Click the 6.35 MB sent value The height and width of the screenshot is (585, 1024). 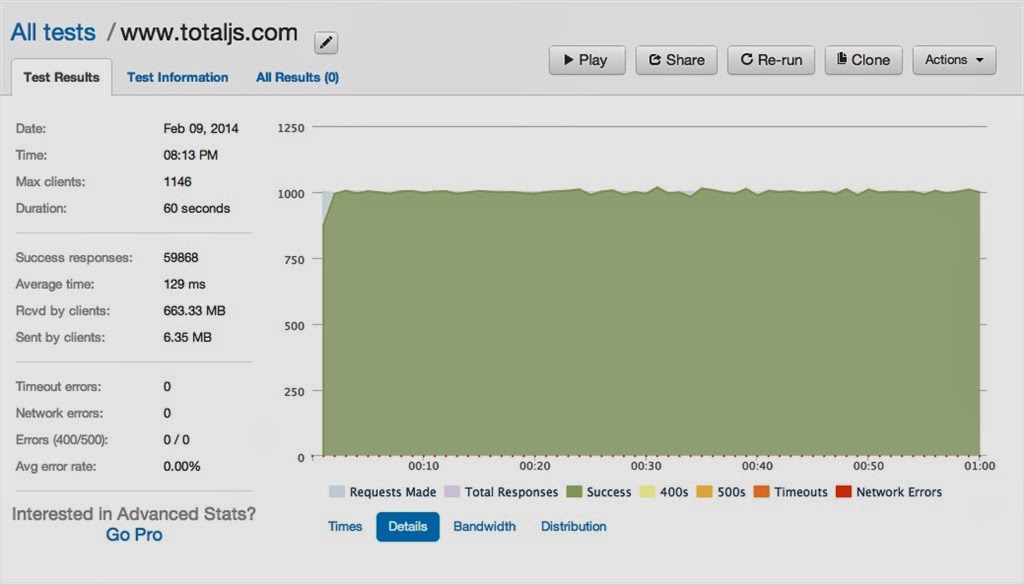pyautogui.click(x=187, y=338)
